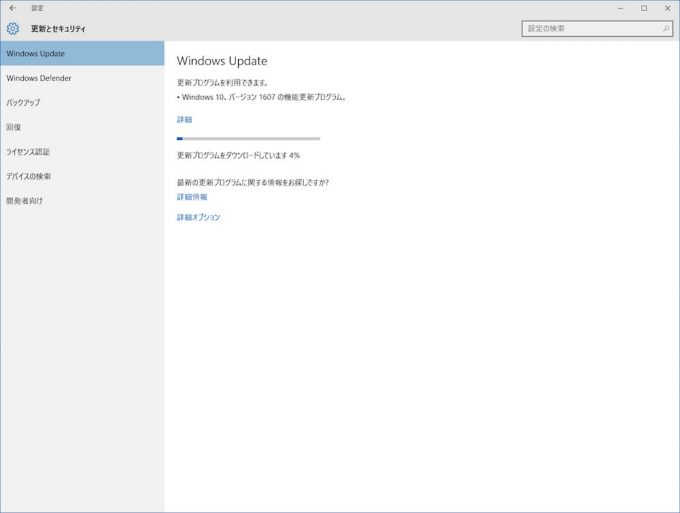Click the ダウンロードしています 4% status text

(238, 155)
